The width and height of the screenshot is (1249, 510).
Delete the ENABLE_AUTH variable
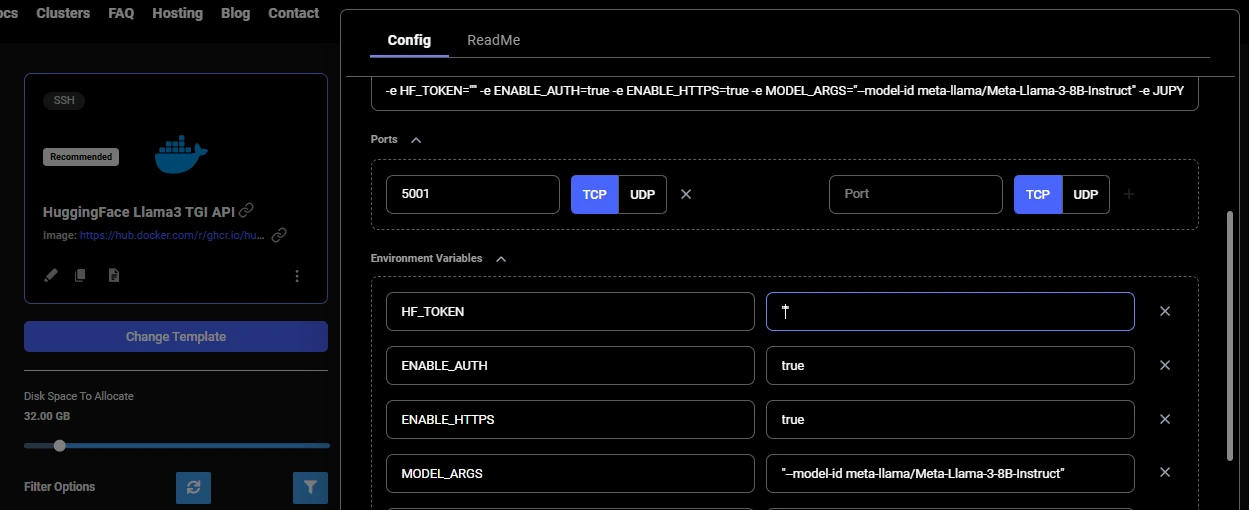click(x=1165, y=365)
